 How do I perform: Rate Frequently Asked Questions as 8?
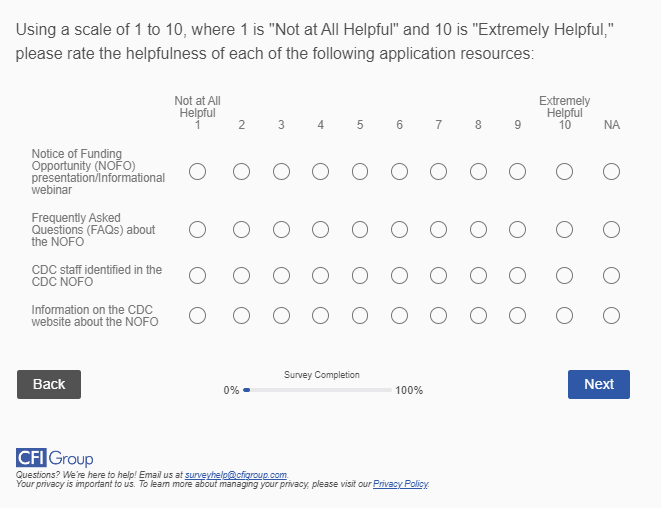[x=478, y=230]
